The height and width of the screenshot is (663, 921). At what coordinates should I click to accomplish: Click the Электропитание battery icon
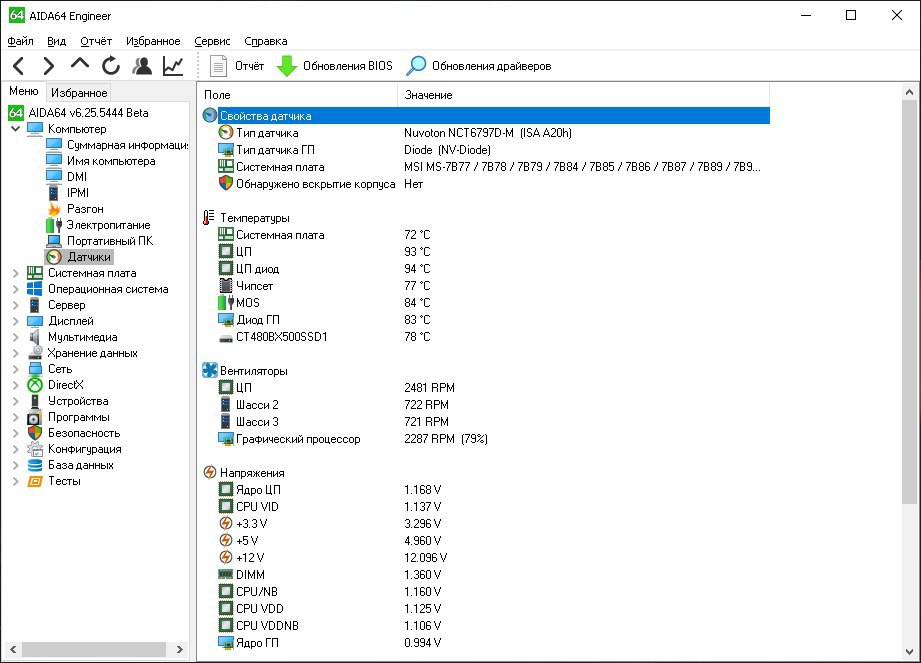tap(54, 225)
